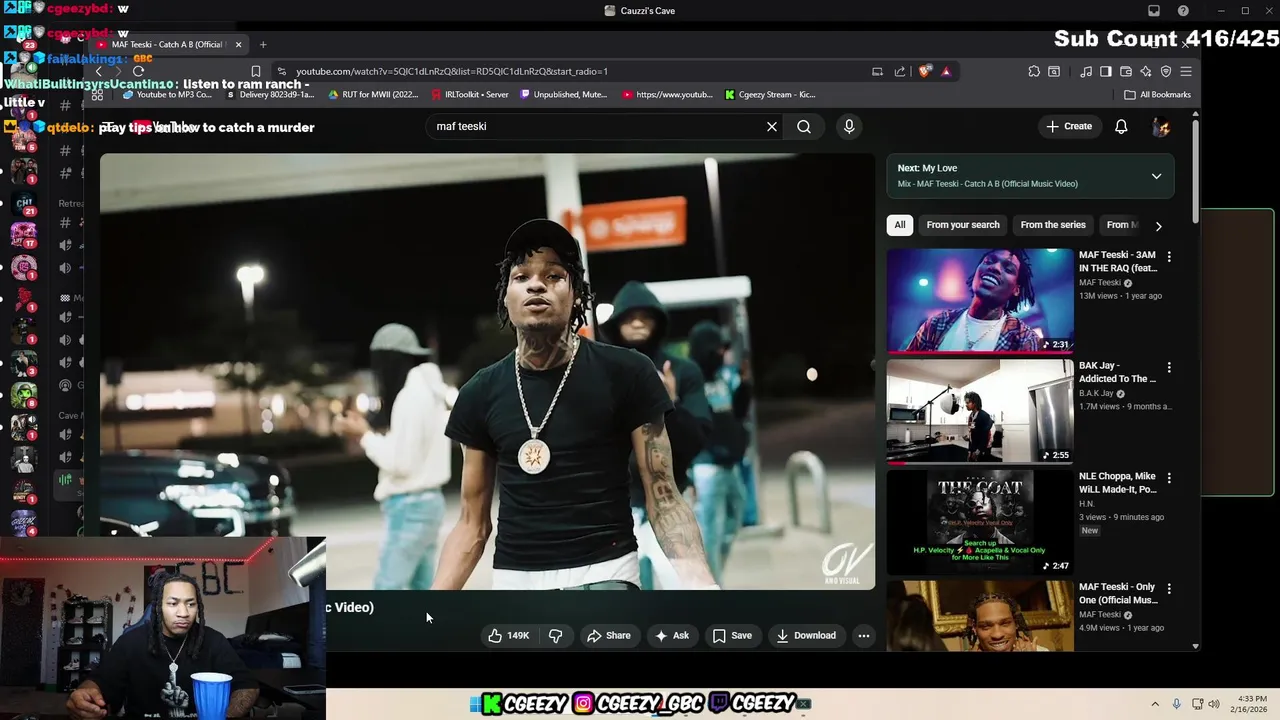This screenshot has width=1280, height=720.
Task: Open Leo AI sparkle icon
Action: (1146, 71)
